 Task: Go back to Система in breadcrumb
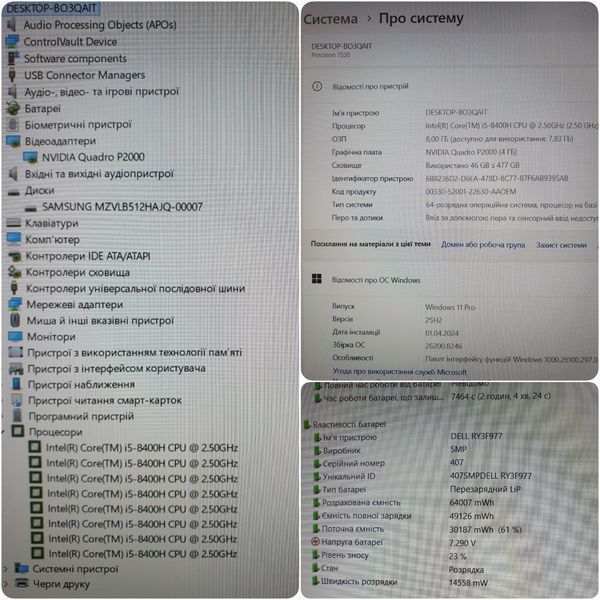[331, 19]
